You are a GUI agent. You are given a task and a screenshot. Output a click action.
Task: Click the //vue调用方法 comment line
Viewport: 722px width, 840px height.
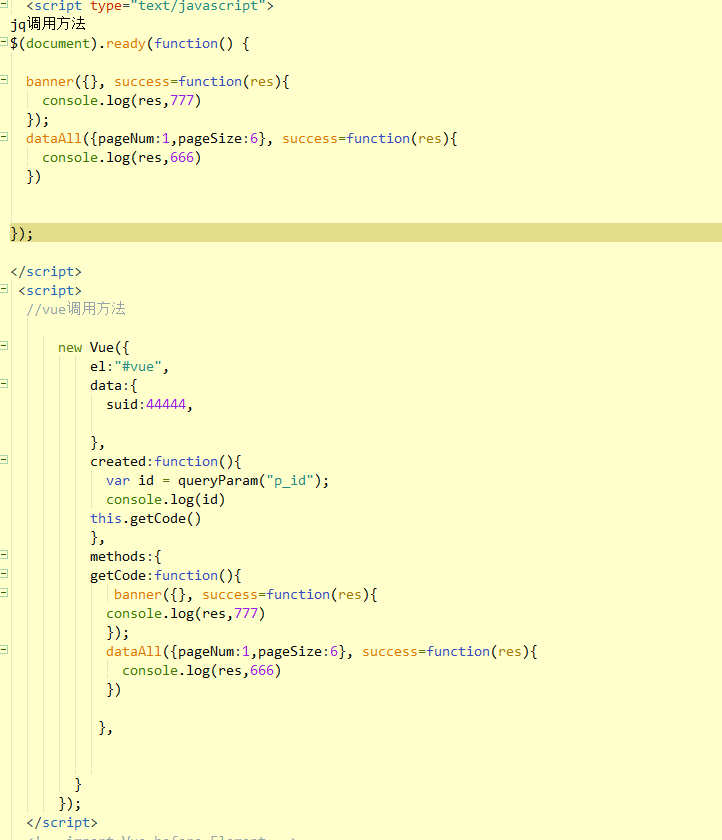pos(76,309)
